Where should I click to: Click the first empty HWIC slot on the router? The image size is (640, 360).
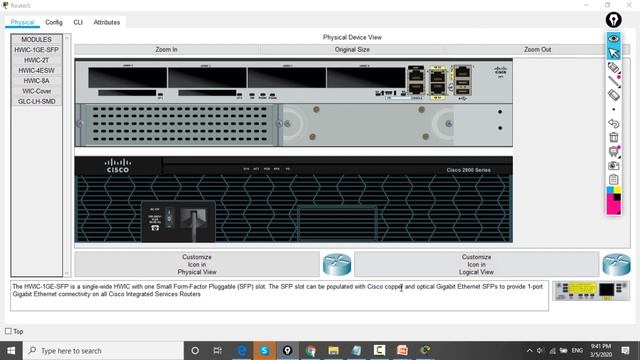(127, 78)
